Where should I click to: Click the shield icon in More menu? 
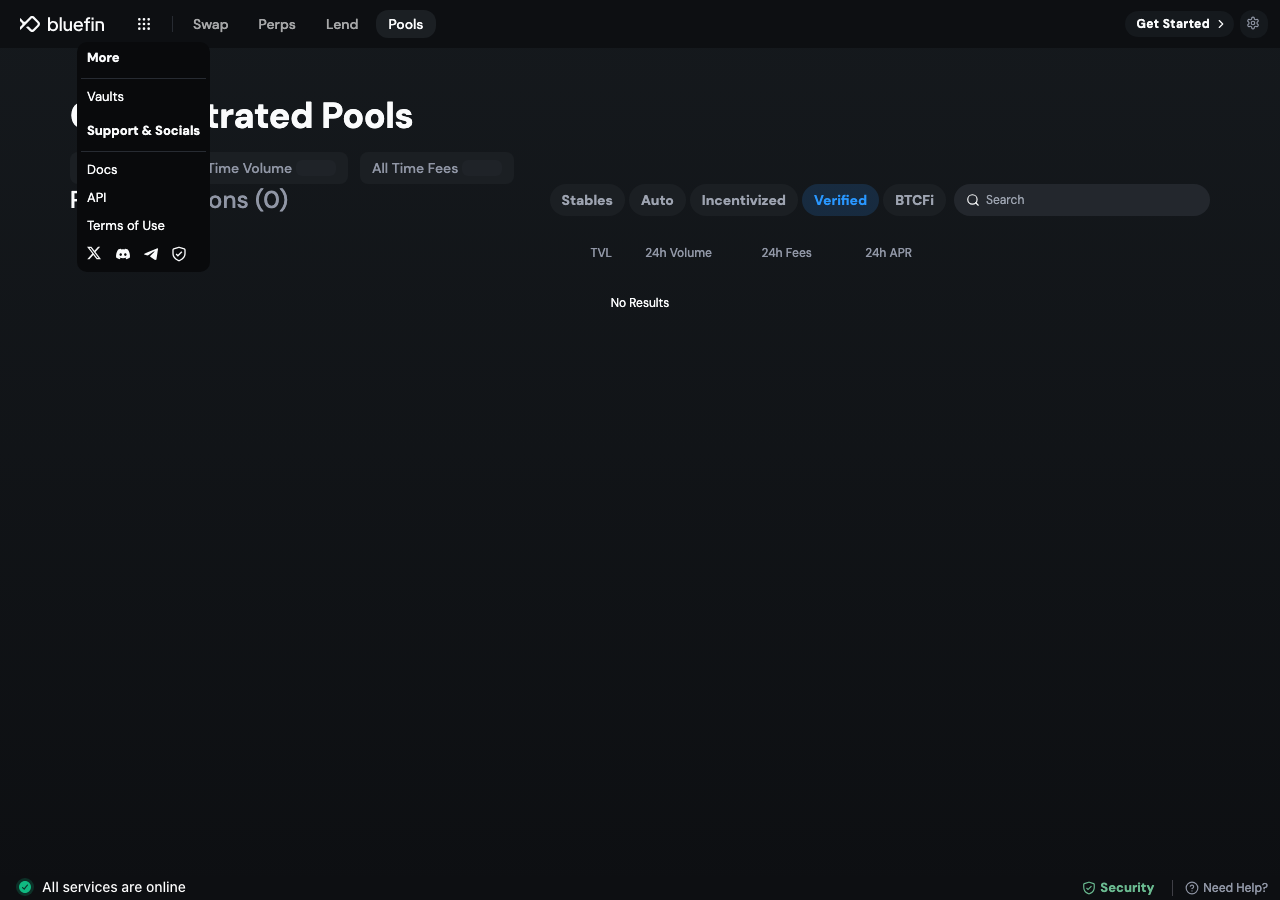point(179,254)
